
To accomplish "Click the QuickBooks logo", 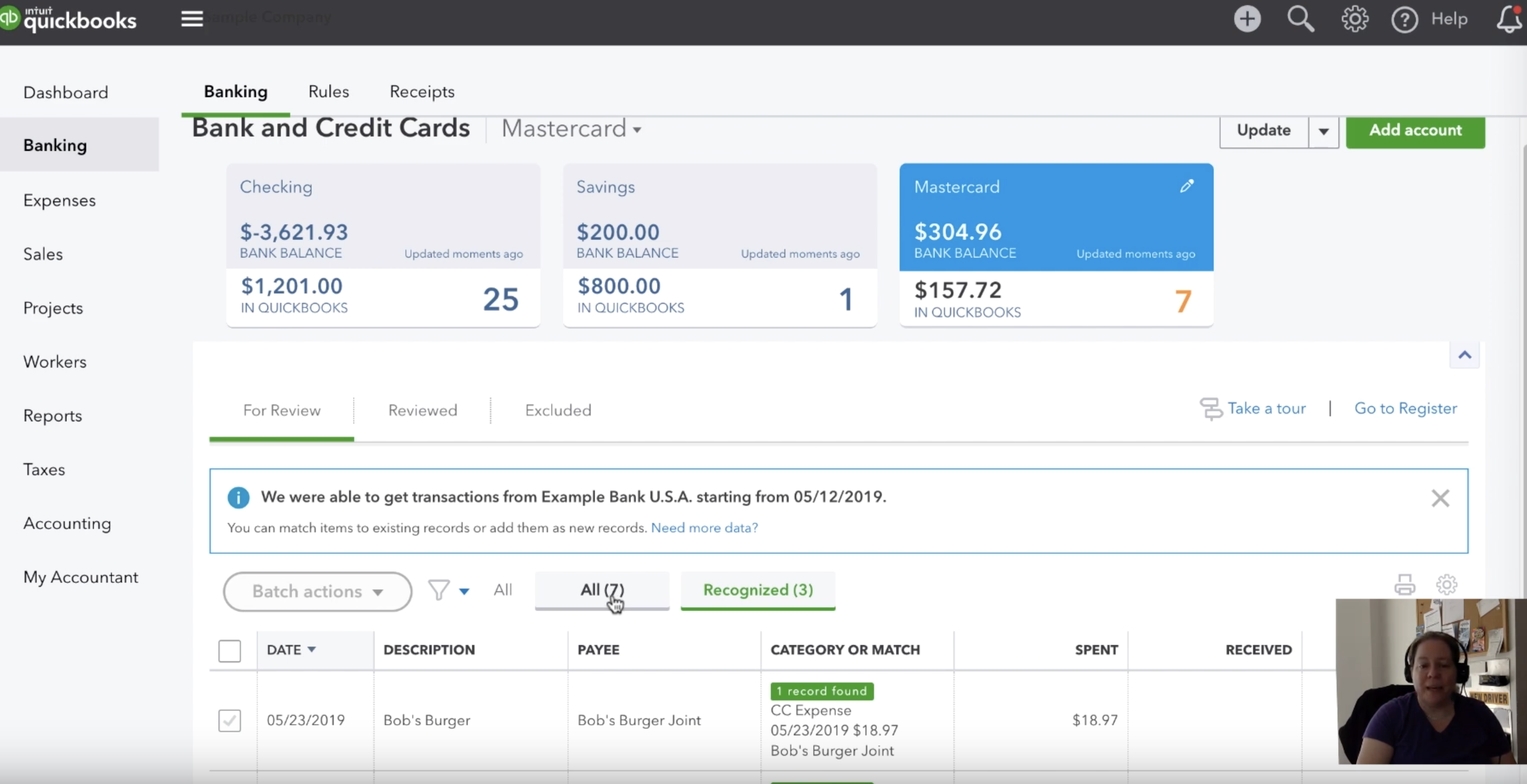I will pos(68,19).
